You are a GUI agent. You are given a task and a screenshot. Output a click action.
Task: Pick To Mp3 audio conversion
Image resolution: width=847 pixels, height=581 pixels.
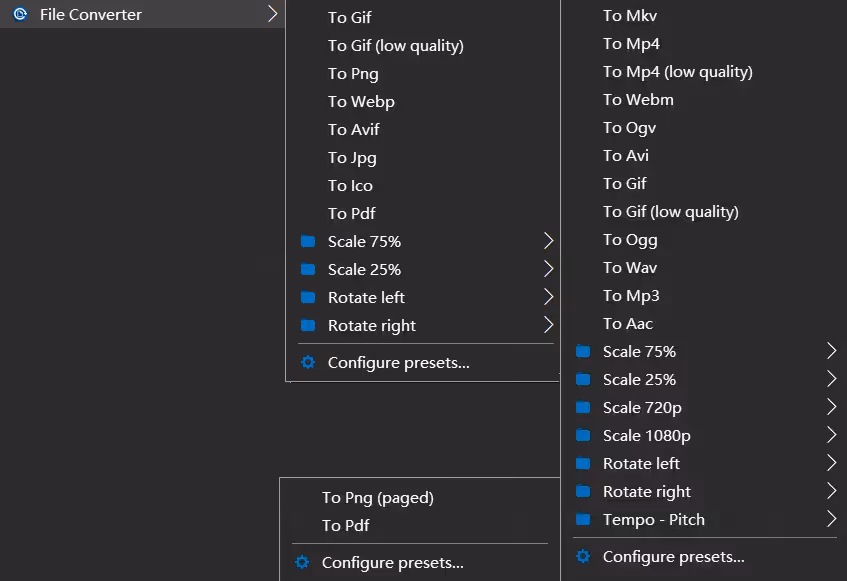(x=631, y=296)
